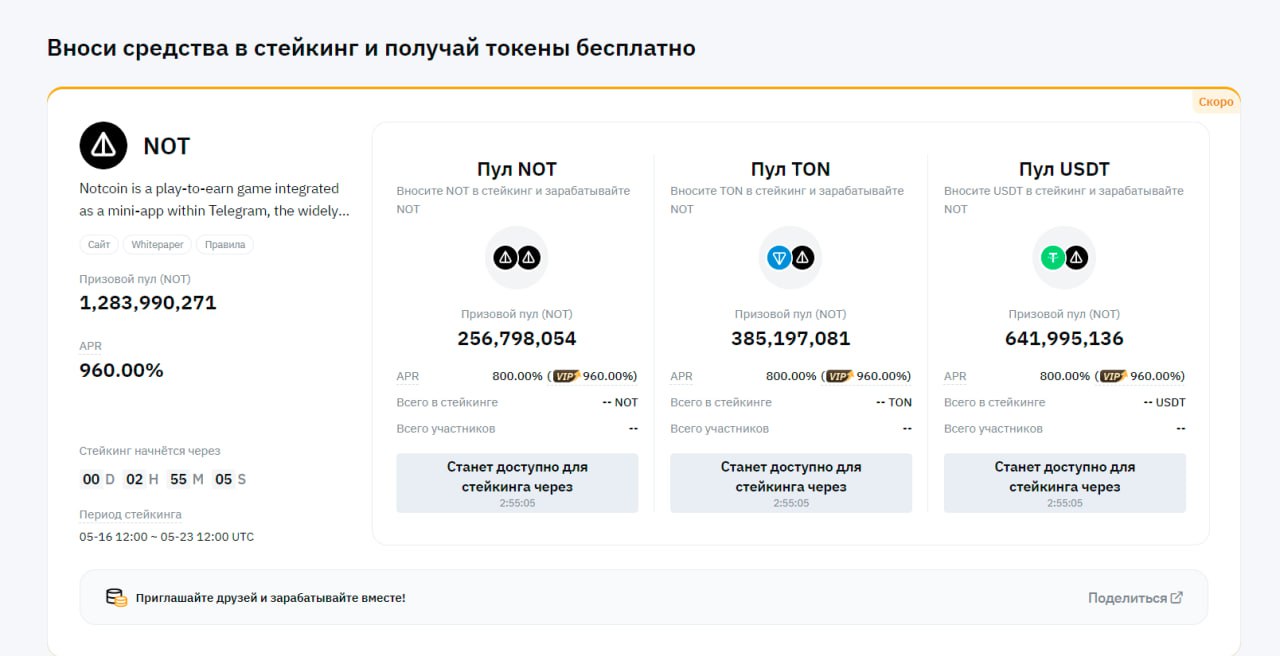The width and height of the screenshot is (1280, 656).
Task: Click the share external-link icon
Action: coord(1177,598)
